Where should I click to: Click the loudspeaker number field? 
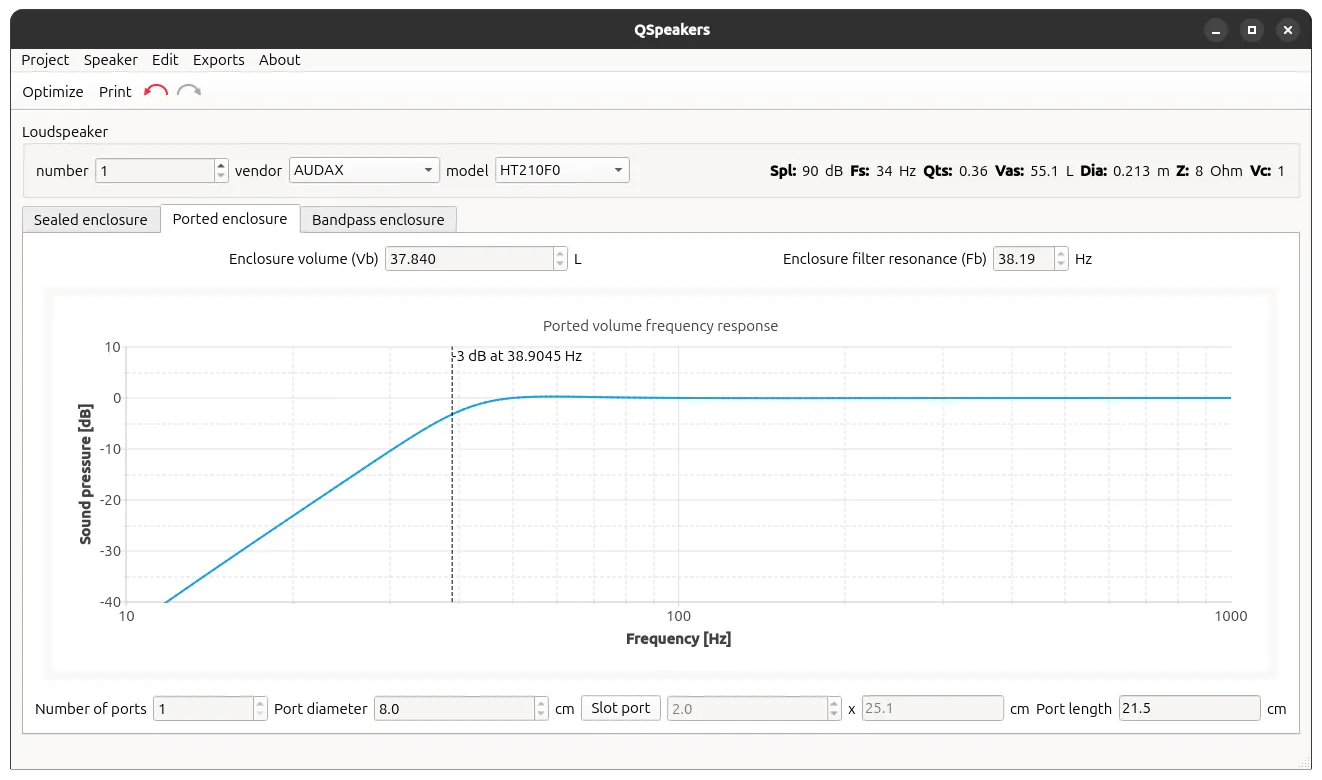click(x=155, y=170)
